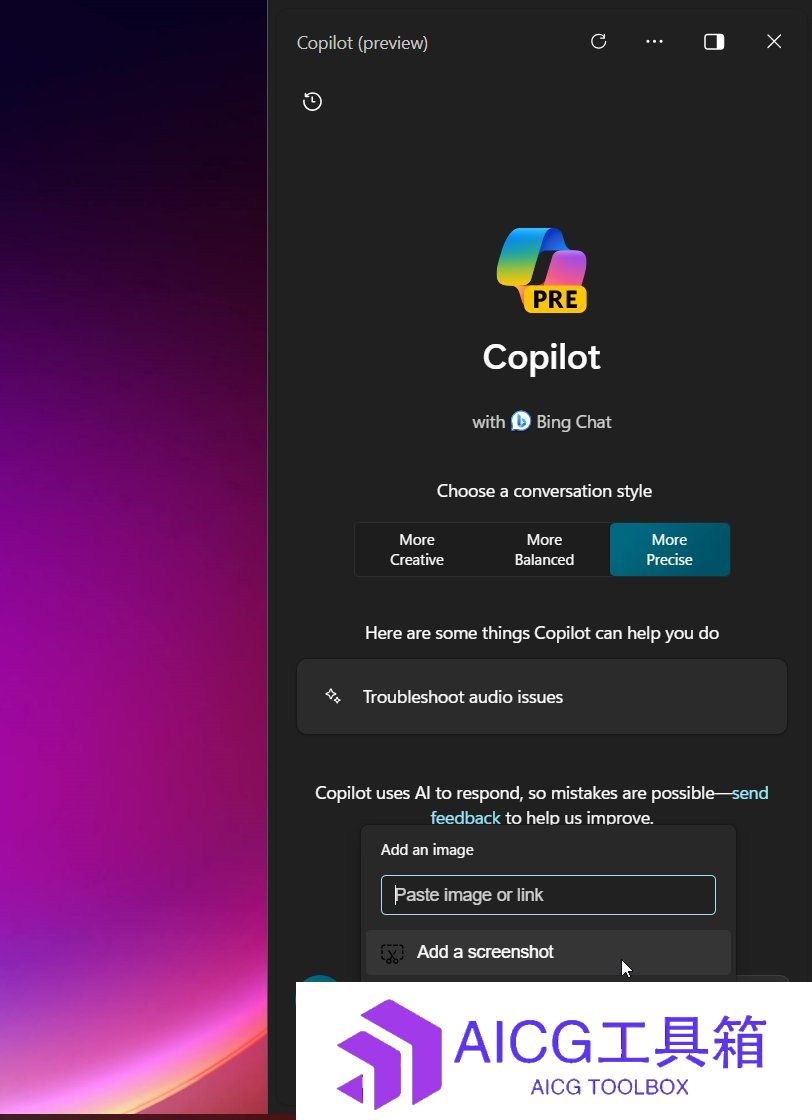Close the Copilot panel
Viewport: 812px width, 1120px height.
[x=774, y=41]
